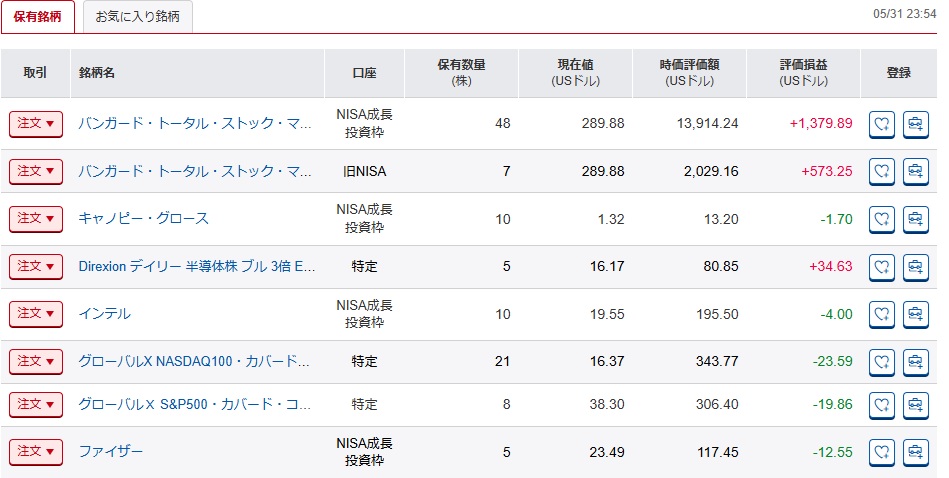Heart icon for Direxion semiconductor row
Image resolution: width=949 pixels, height=478 pixels.
(882, 267)
